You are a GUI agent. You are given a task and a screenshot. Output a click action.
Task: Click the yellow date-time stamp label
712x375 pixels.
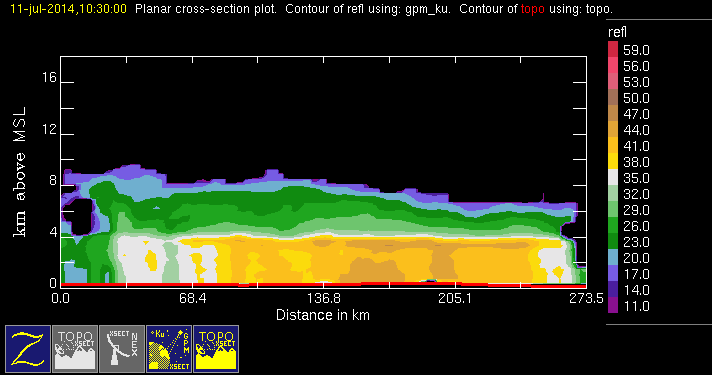coord(68,9)
